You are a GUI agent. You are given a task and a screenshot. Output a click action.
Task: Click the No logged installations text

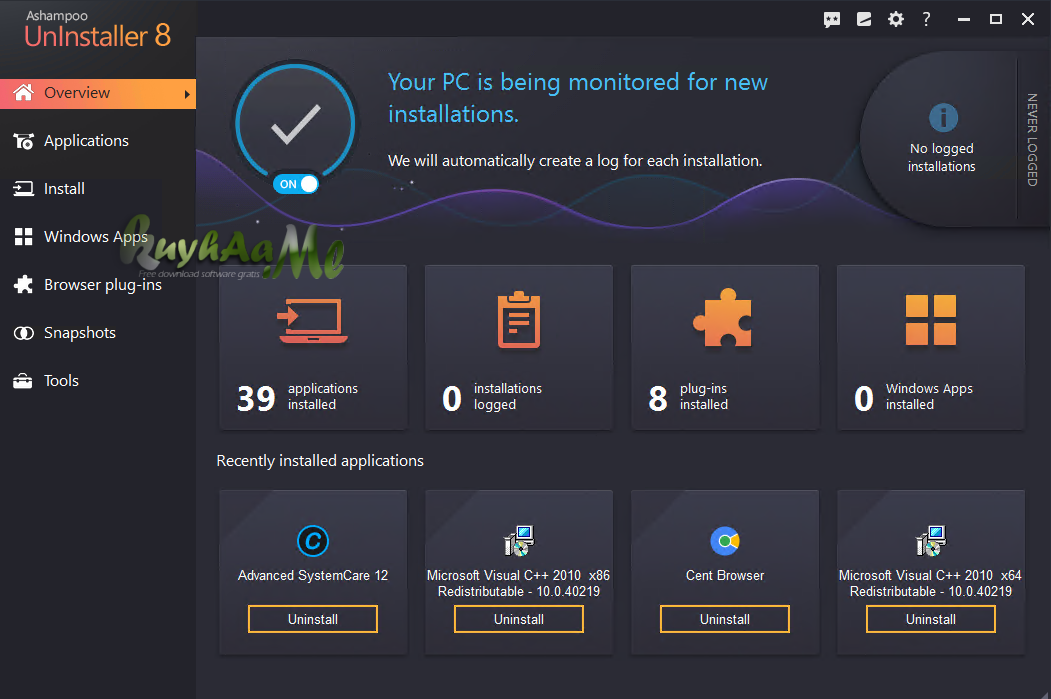click(942, 157)
